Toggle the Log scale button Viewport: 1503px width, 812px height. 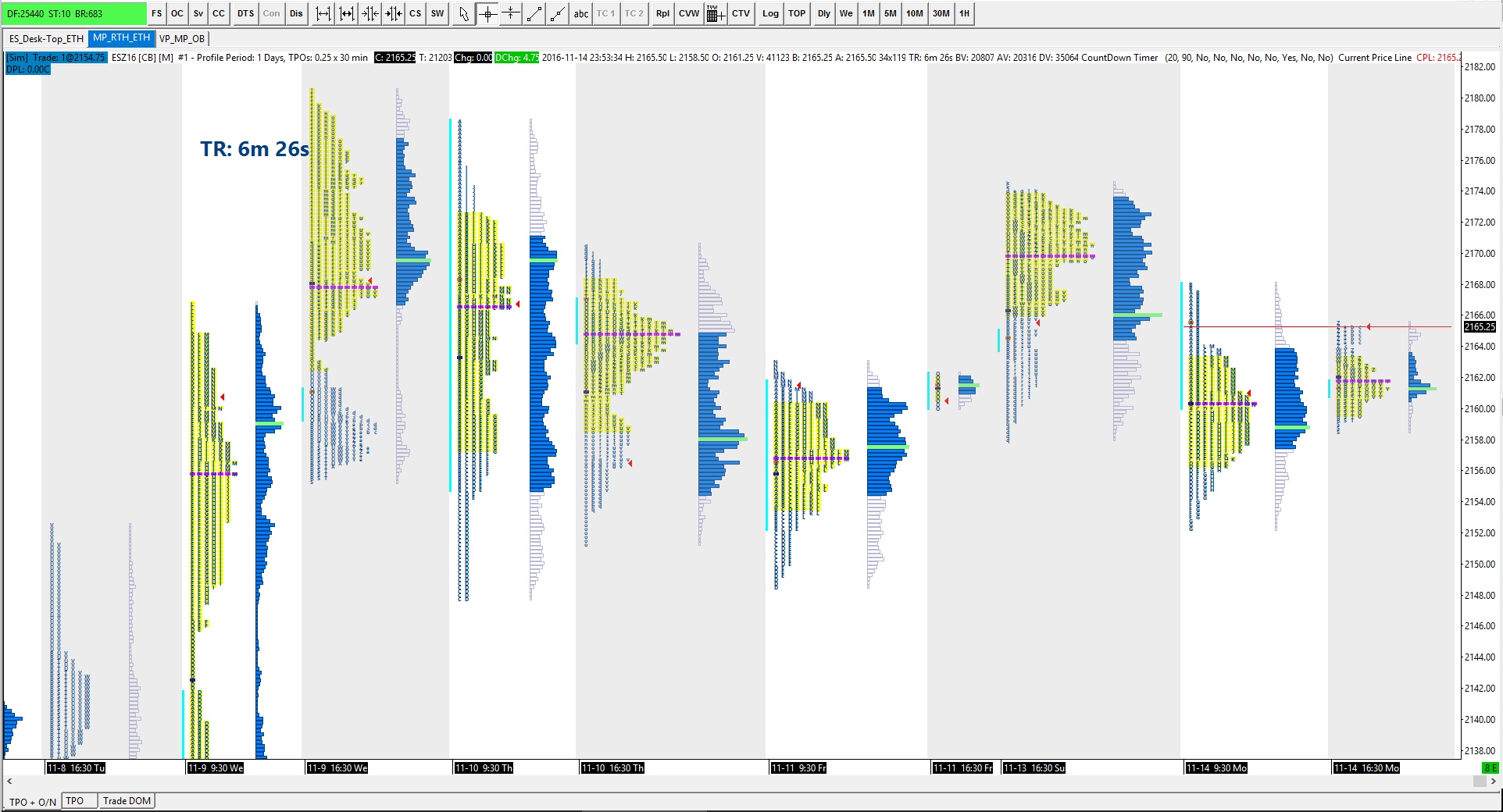point(771,14)
